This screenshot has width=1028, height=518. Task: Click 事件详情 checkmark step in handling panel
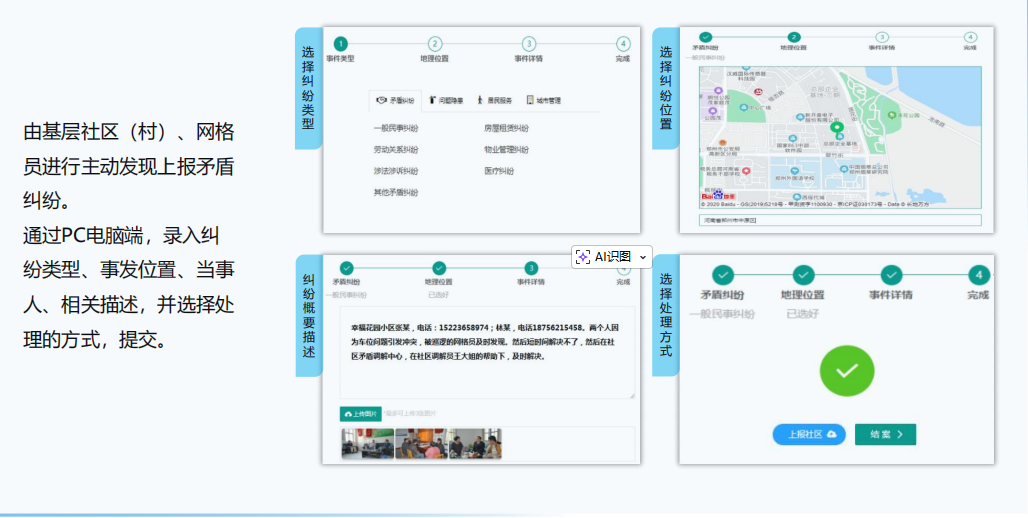891,275
